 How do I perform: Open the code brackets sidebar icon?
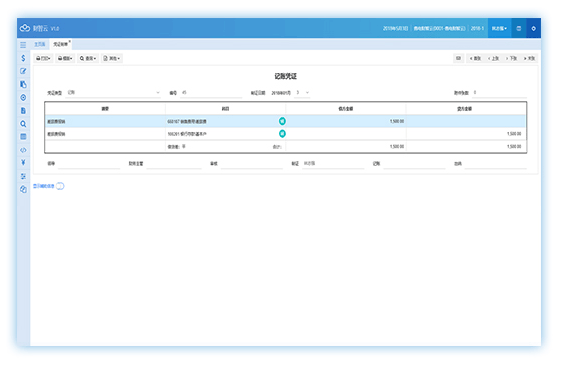pyautogui.click(x=23, y=150)
